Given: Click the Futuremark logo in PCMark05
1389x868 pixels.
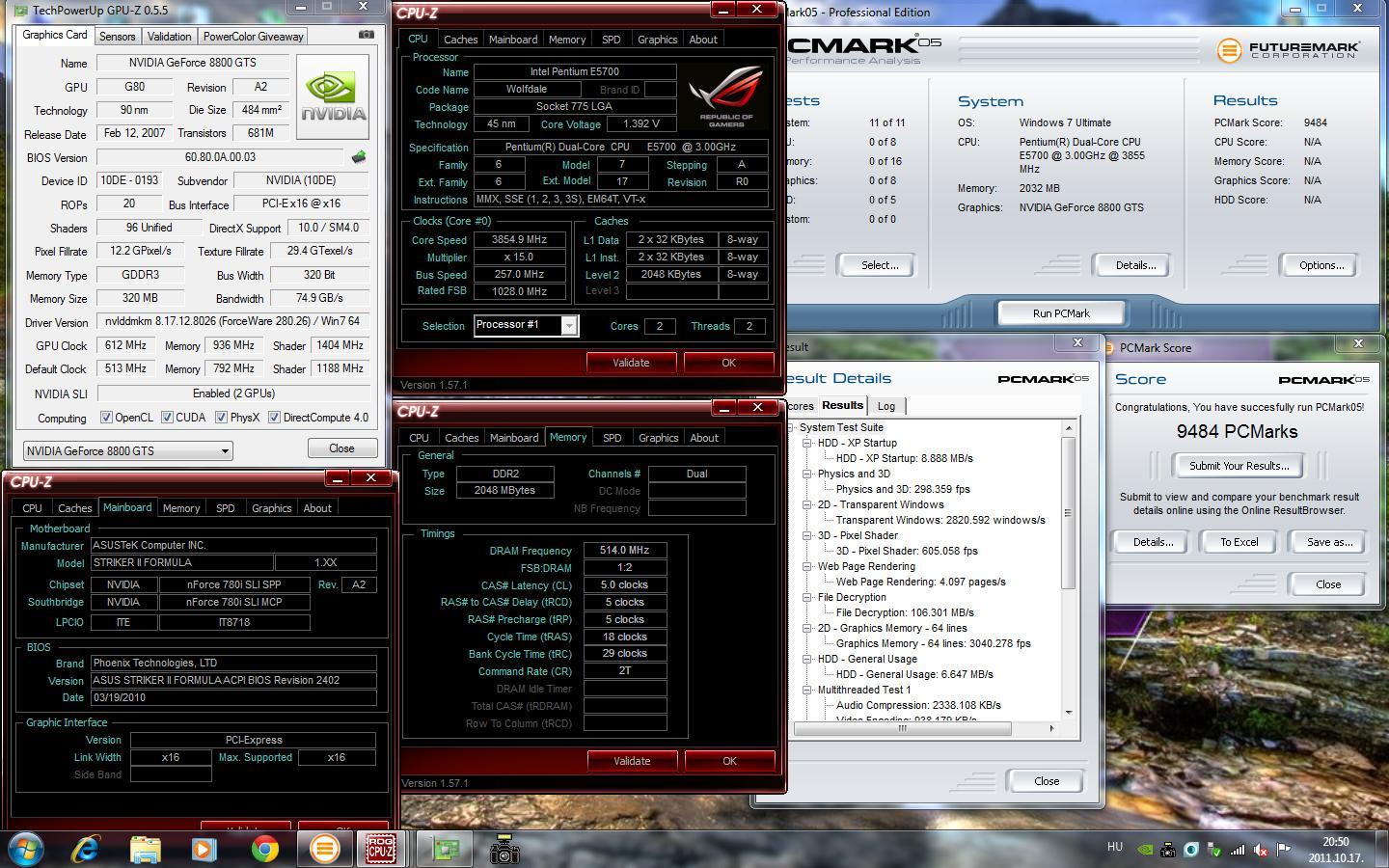Looking at the screenshot, I should [1289, 48].
